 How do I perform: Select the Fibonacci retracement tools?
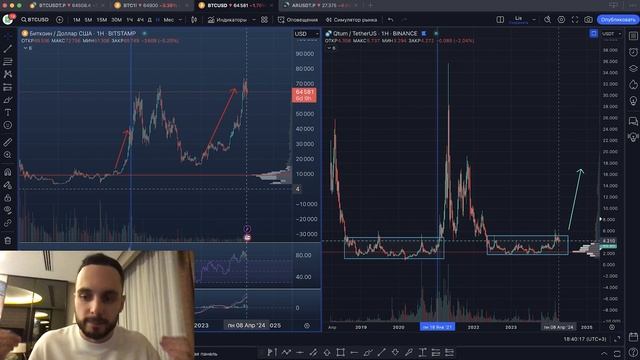[8, 62]
